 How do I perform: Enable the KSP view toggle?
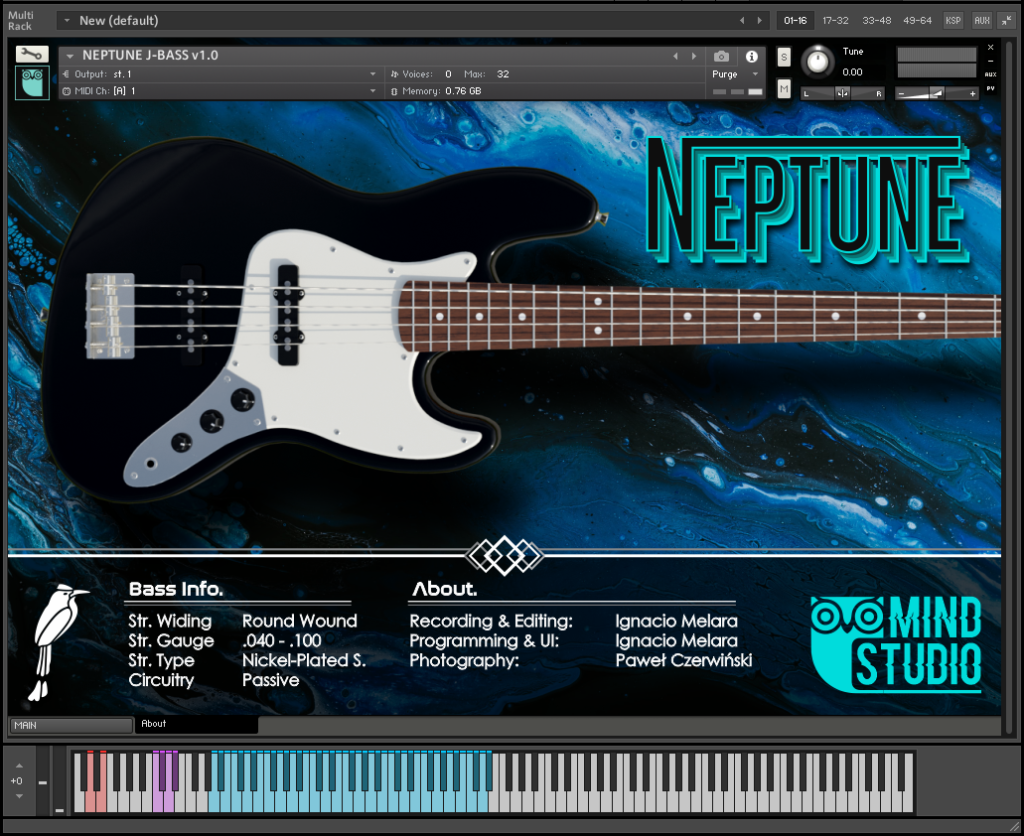click(951, 19)
